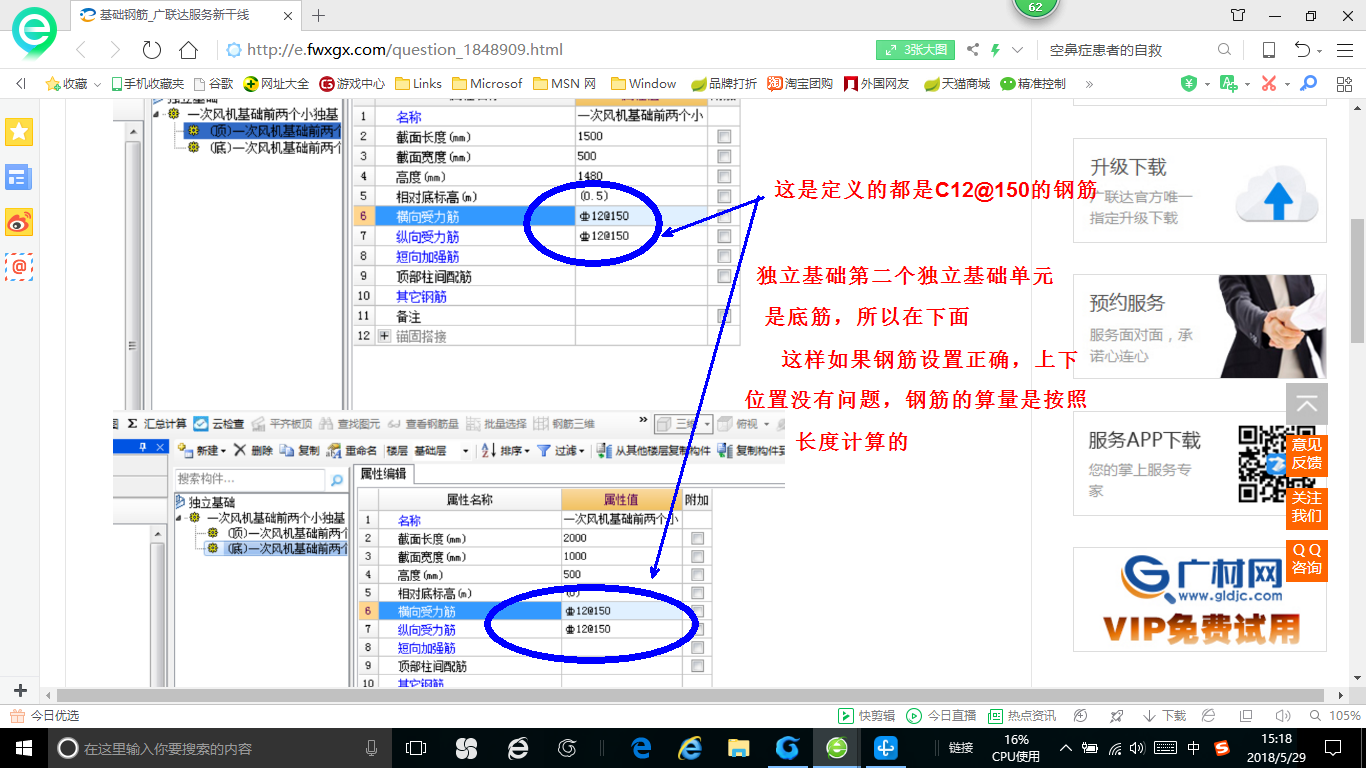Open the Task View taskbar icon
The width and height of the screenshot is (1366, 768).
[x=416, y=747]
